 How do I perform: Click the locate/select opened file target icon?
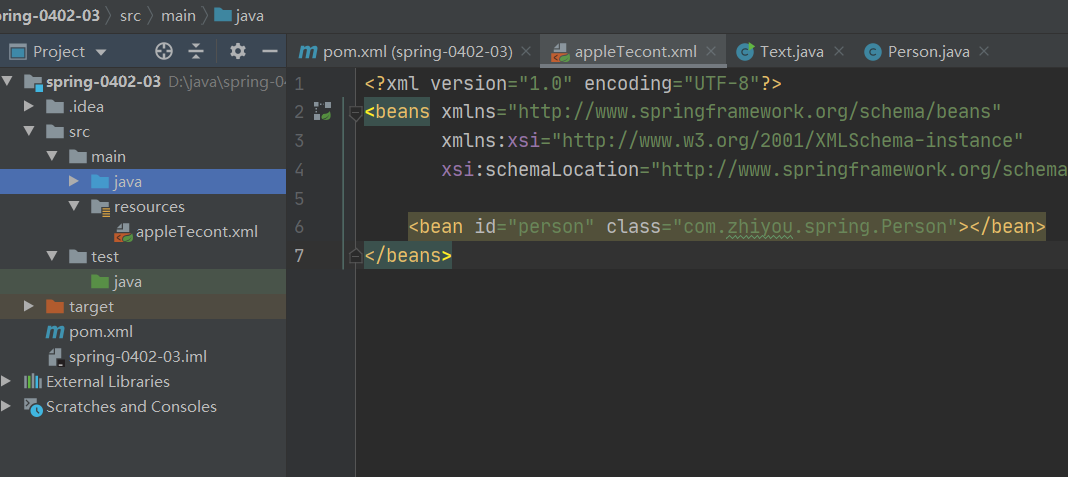(164, 51)
